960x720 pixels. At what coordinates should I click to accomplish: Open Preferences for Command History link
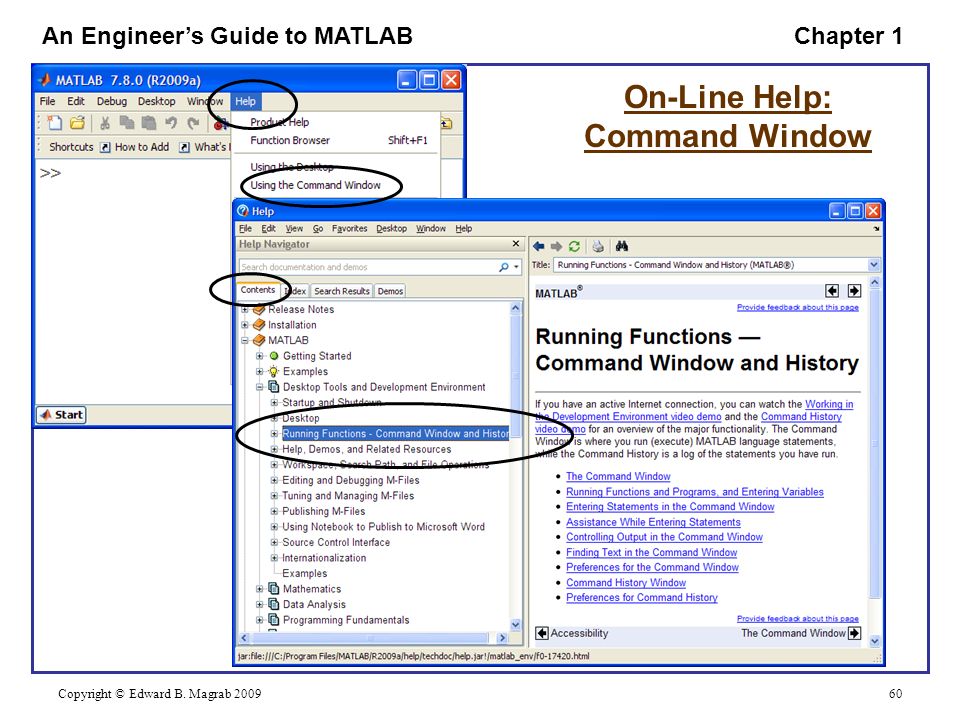pos(642,598)
